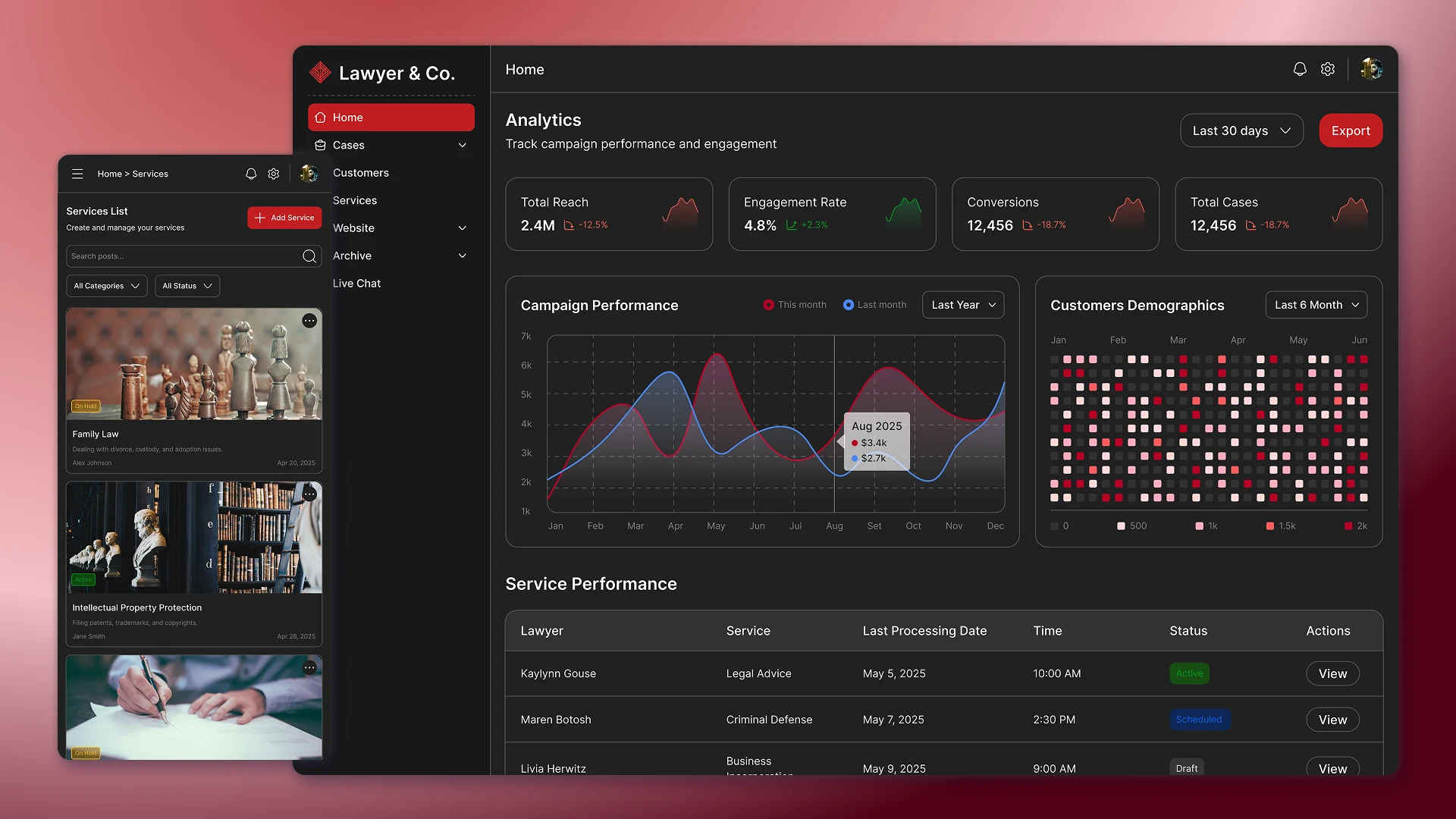Open Live Chat from the sidebar
1456x819 pixels.
click(x=356, y=284)
